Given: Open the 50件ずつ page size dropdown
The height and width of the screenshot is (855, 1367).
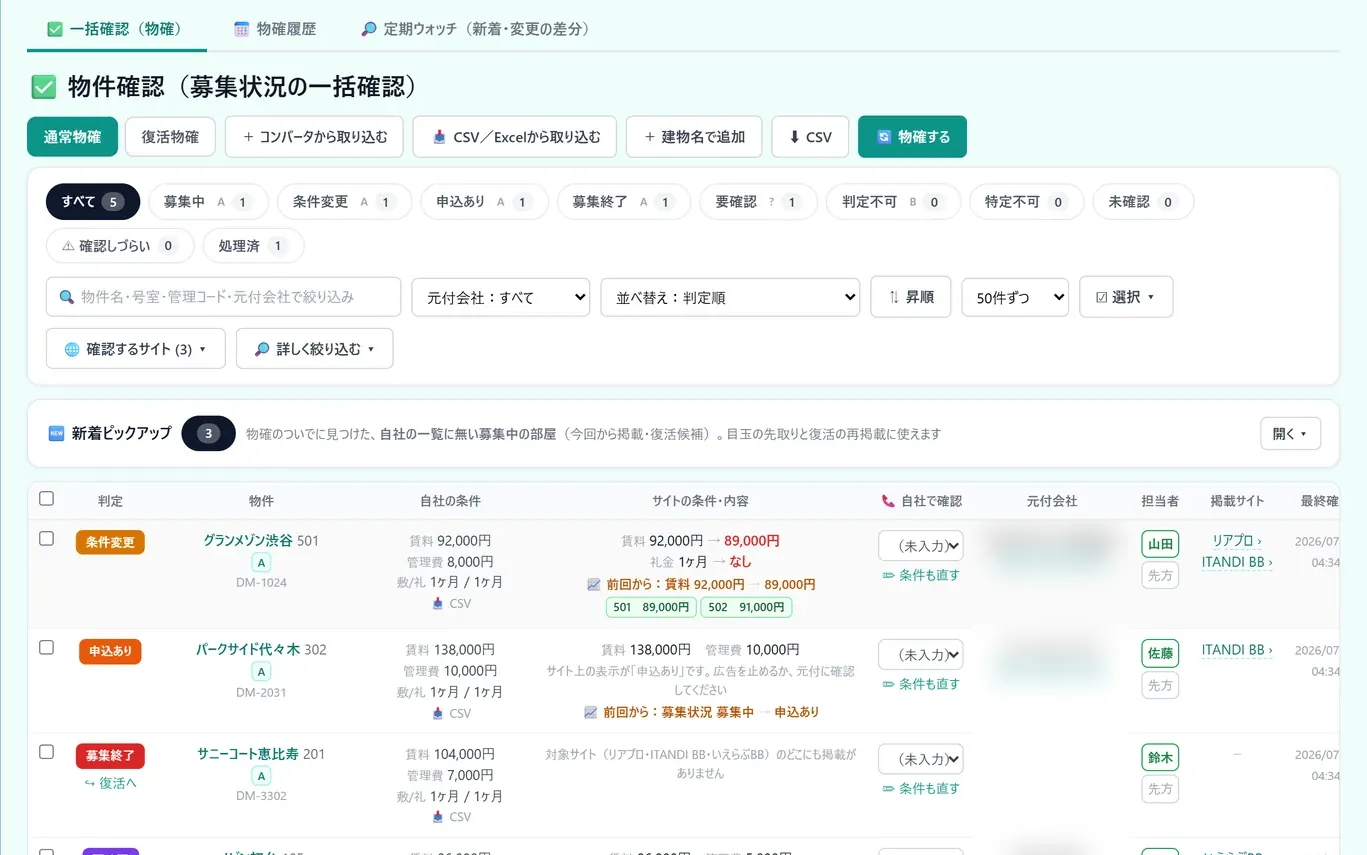Looking at the screenshot, I should click(1015, 297).
